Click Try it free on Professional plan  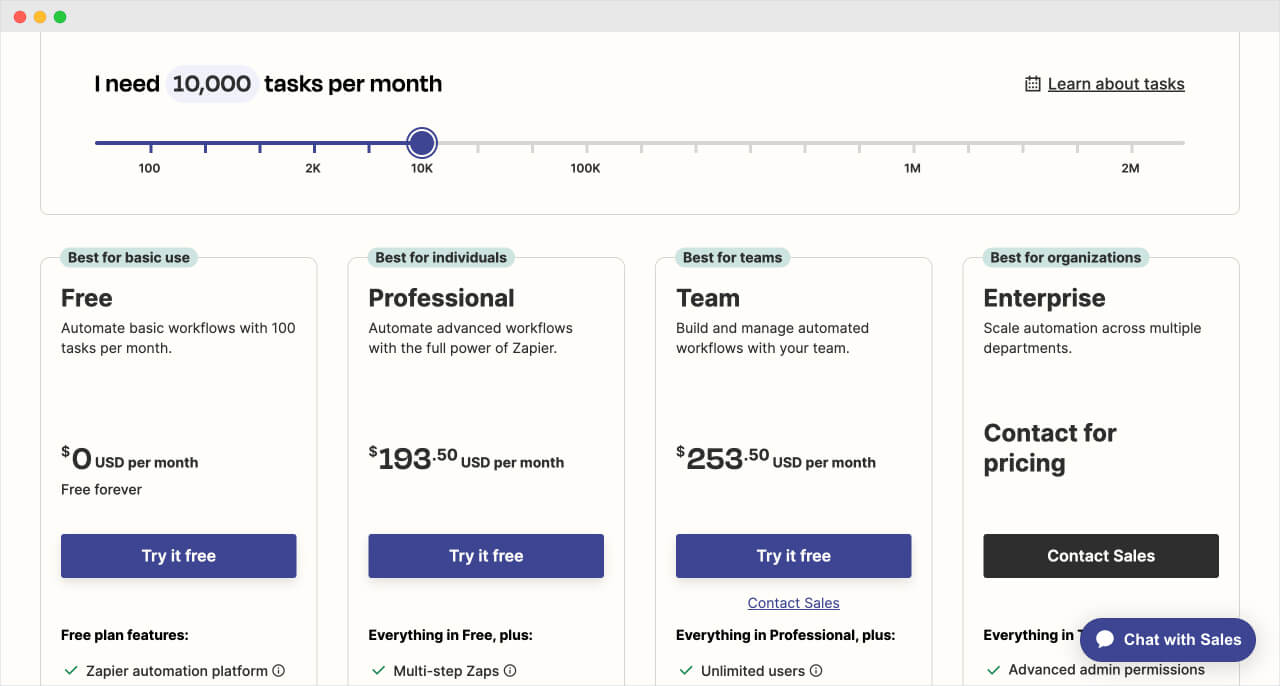tap(486, 556)
